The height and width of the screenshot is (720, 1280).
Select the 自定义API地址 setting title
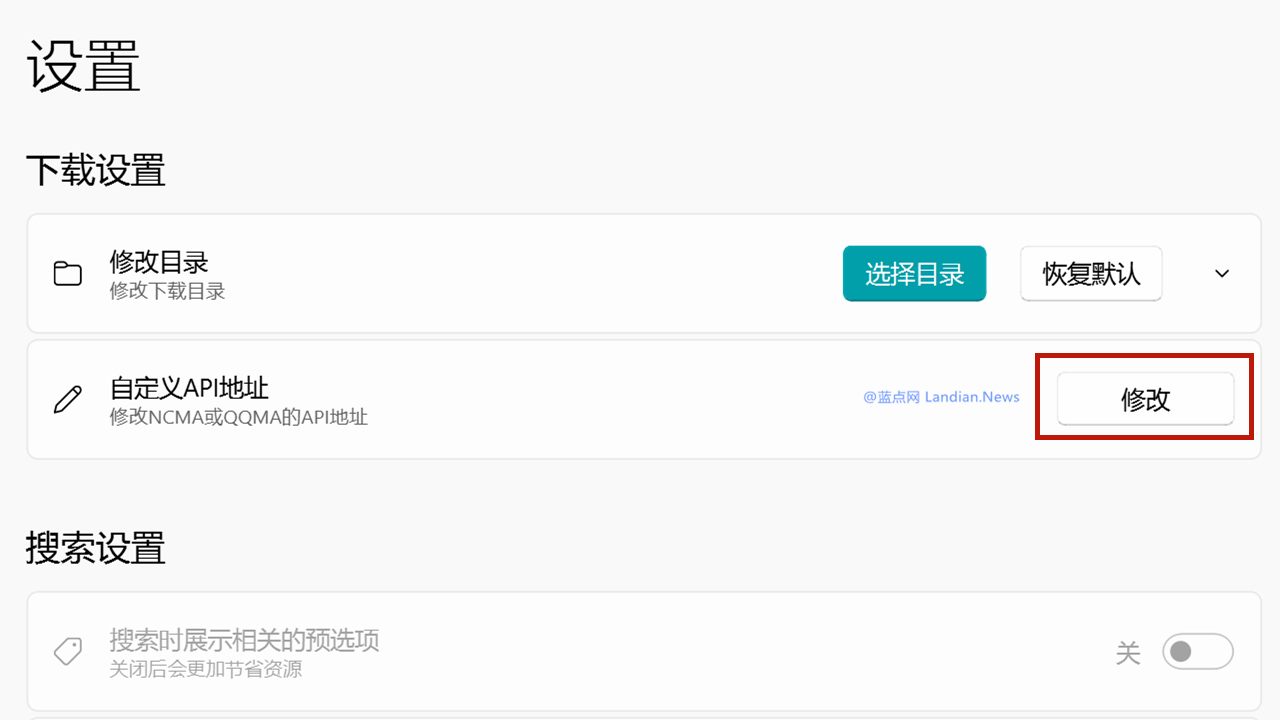coord(189,388)
